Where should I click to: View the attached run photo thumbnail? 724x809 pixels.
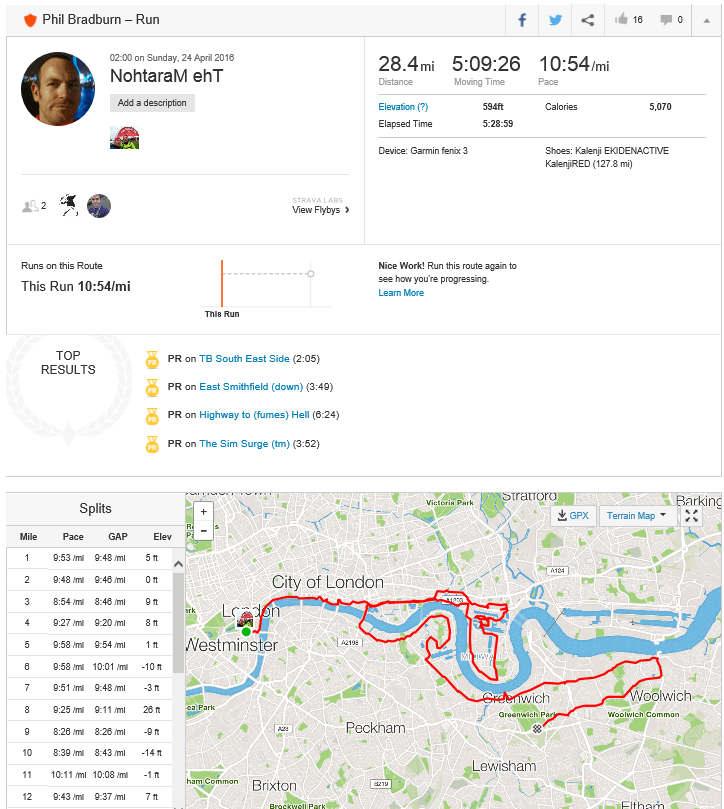124,137
